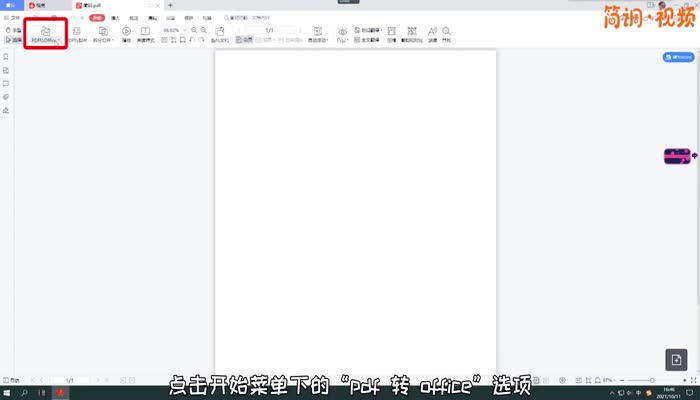Screen dimensions: 700x400
Task: Open the bookmark panel in left sidebar
Action: [x=6, y=57]
